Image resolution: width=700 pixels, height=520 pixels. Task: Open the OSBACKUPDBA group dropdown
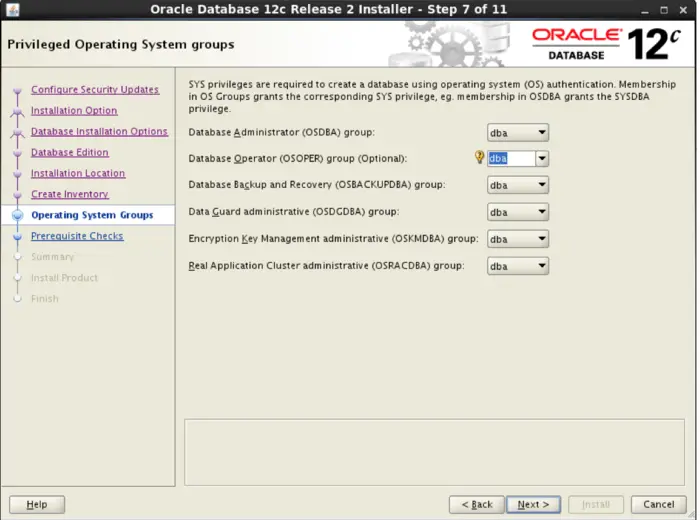tap(518, 185)
